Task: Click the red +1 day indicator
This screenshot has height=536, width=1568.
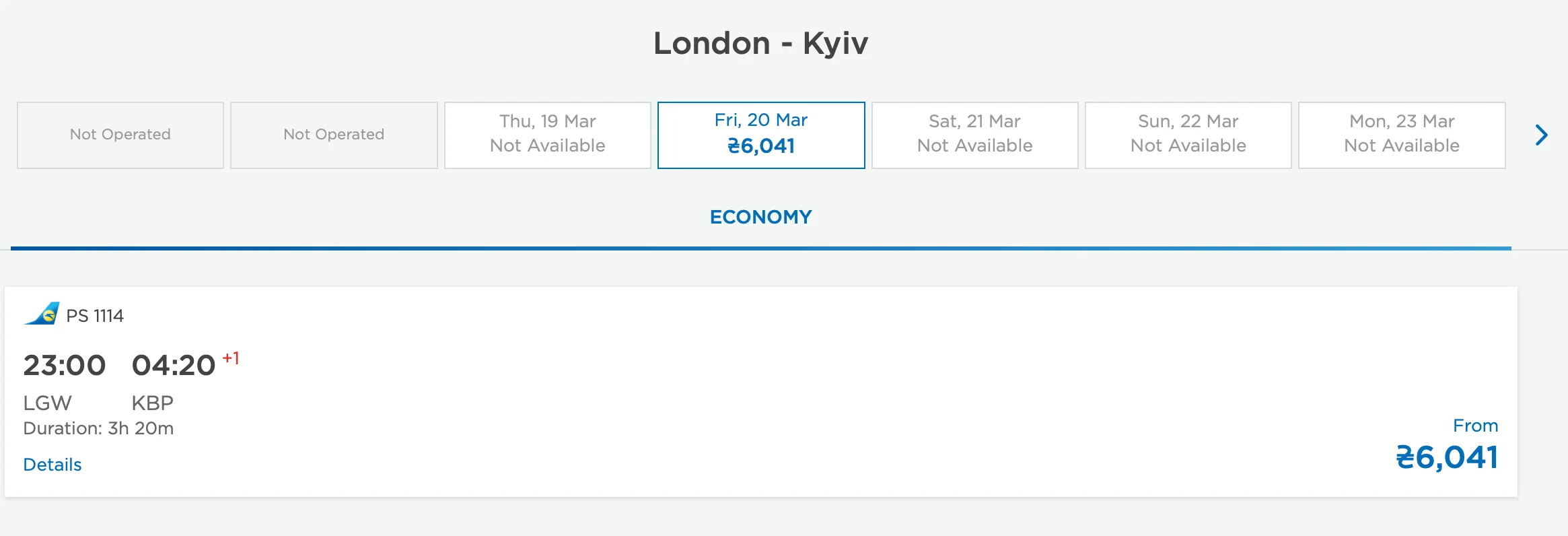Action: [231, 358]
